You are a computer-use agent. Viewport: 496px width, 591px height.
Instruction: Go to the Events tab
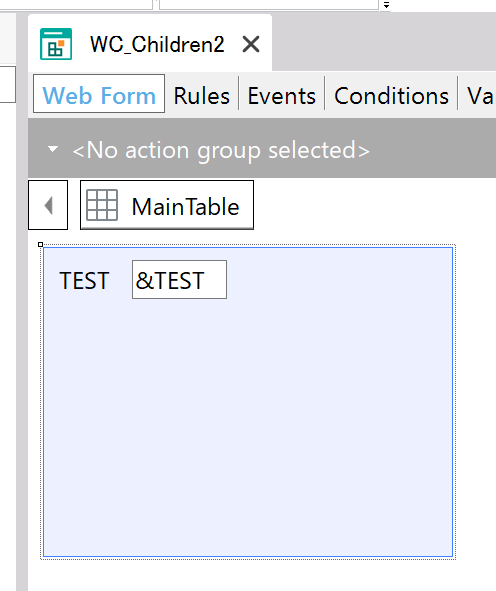click(282, 96)
